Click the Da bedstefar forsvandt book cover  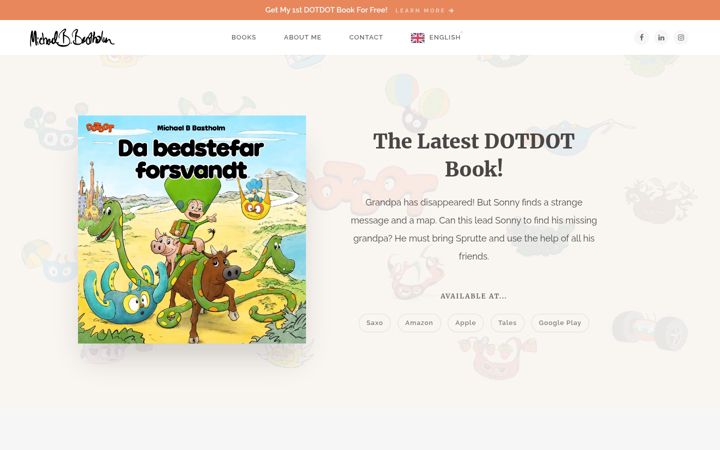192,229
